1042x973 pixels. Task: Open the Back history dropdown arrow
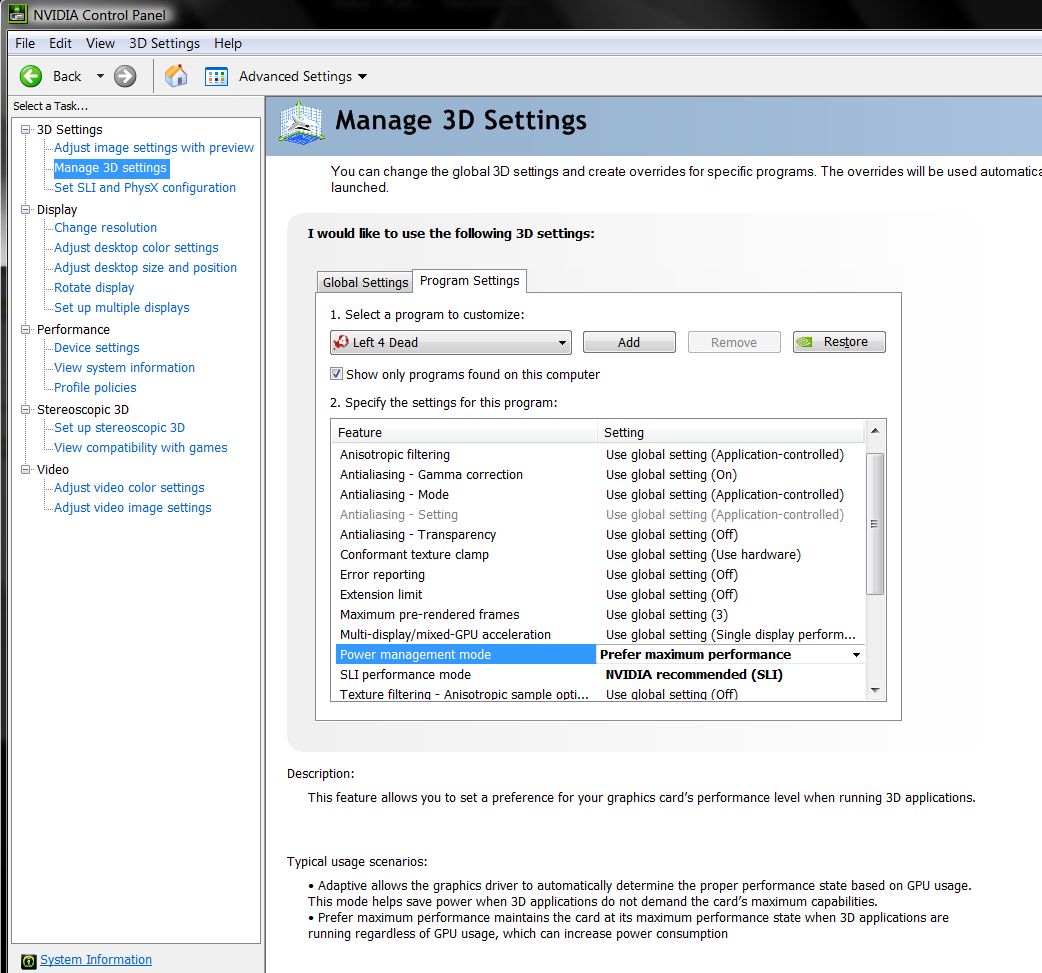(100, 76)
